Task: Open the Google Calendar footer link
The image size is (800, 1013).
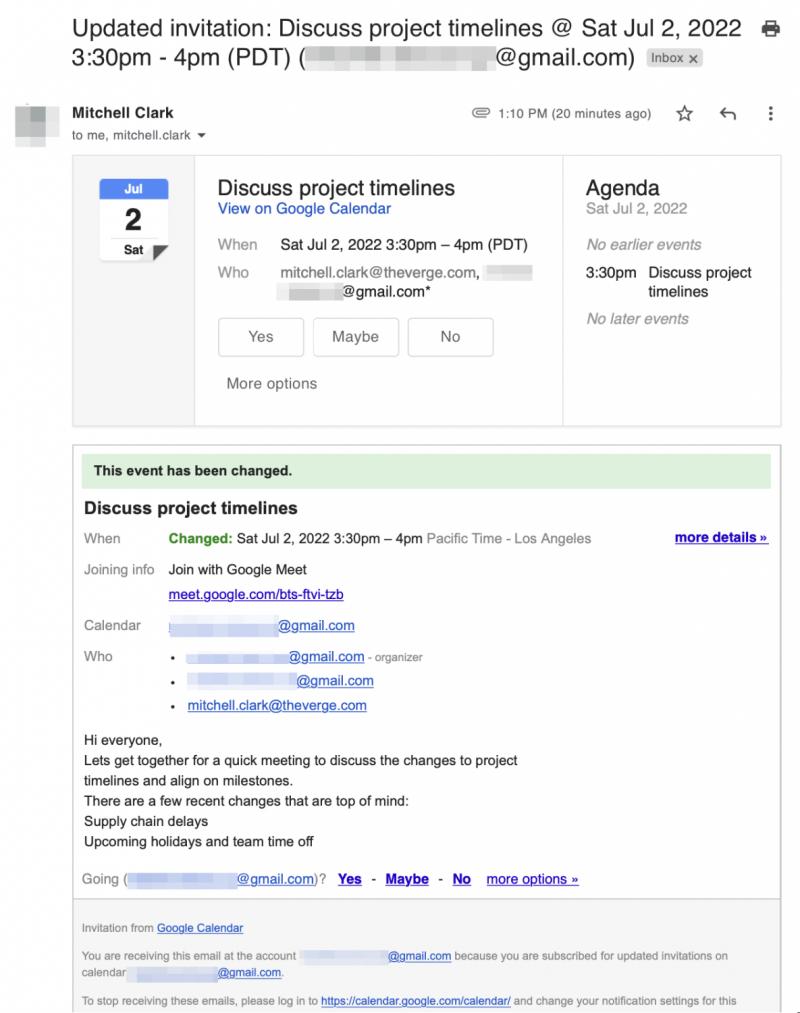Action: [x=198, y=928]
